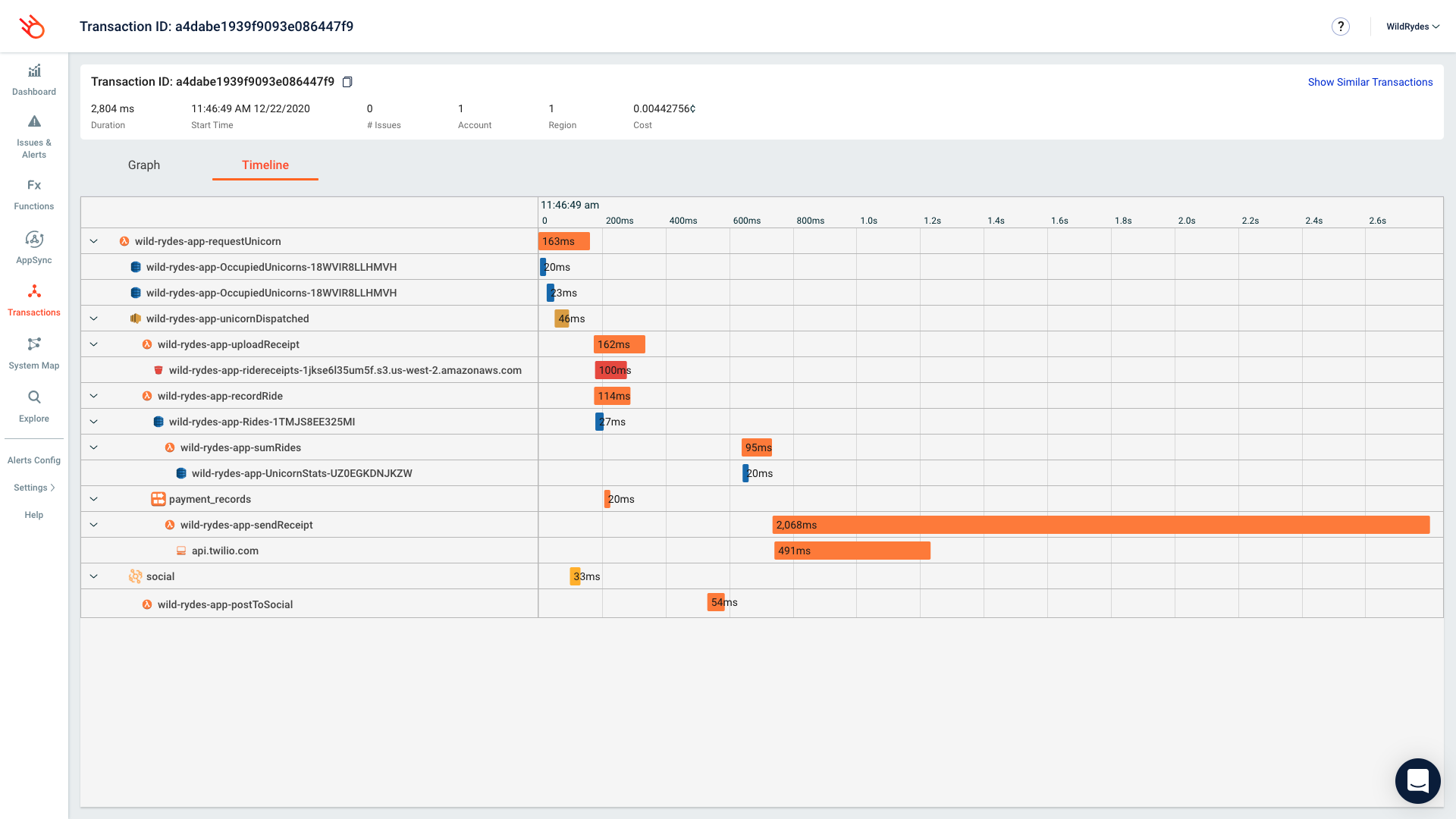Click the postToSocial lambda icon
Image resolution: width=1456 pixels, height=819 pixels.
[147, 604]
